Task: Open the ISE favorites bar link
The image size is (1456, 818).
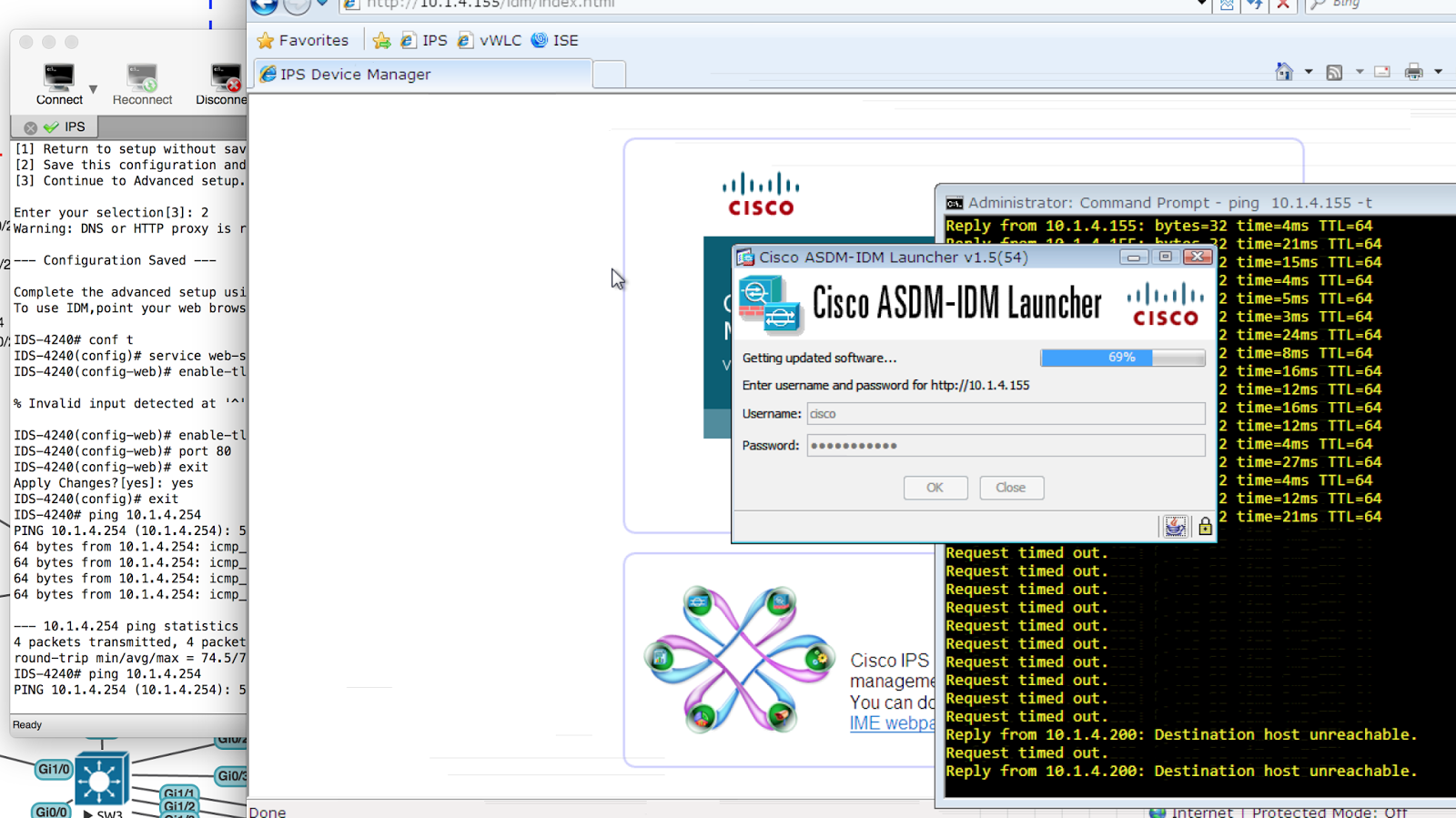Action: (554, 40)
